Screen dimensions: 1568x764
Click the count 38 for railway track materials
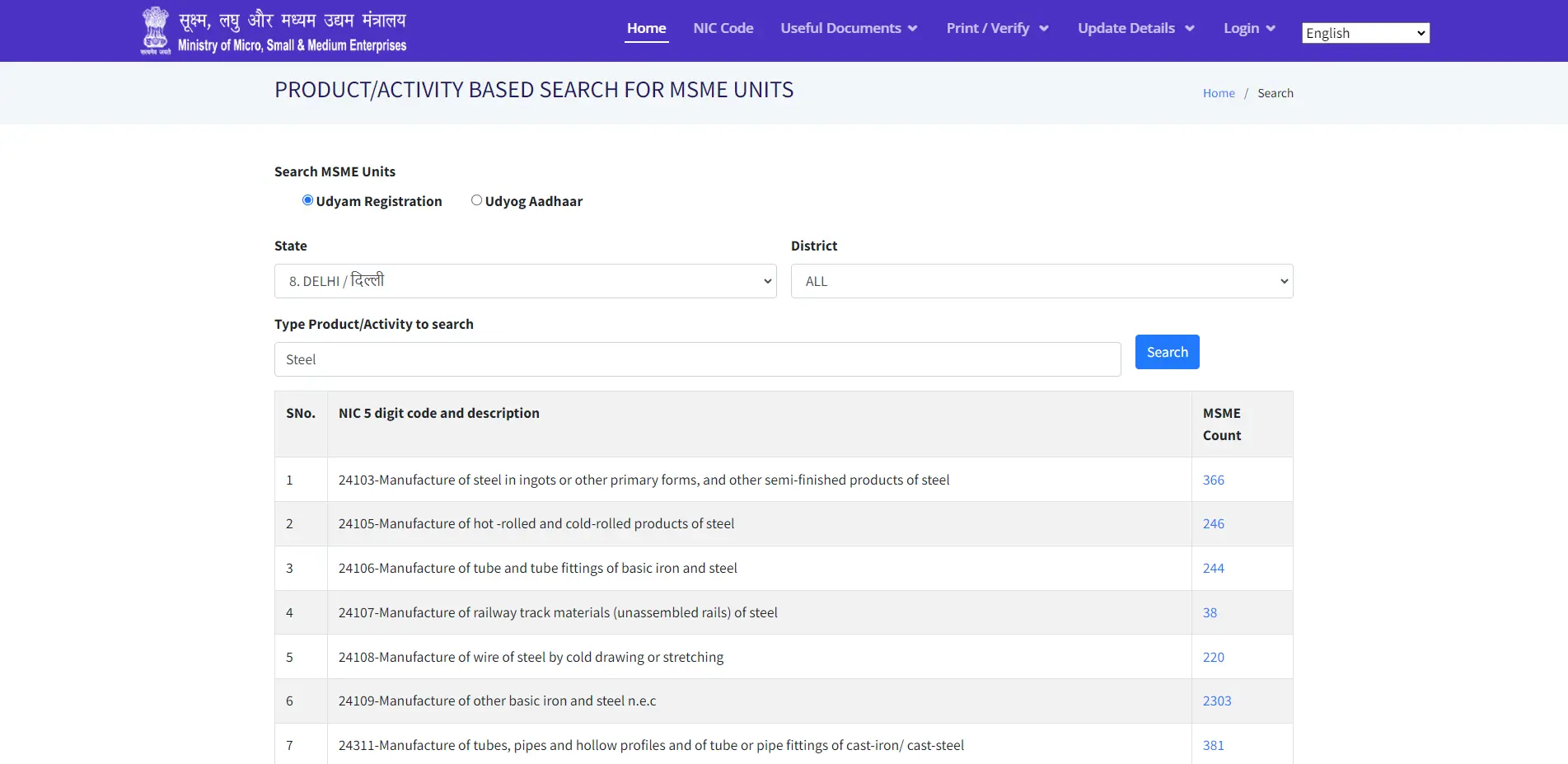click(1210, 612)
